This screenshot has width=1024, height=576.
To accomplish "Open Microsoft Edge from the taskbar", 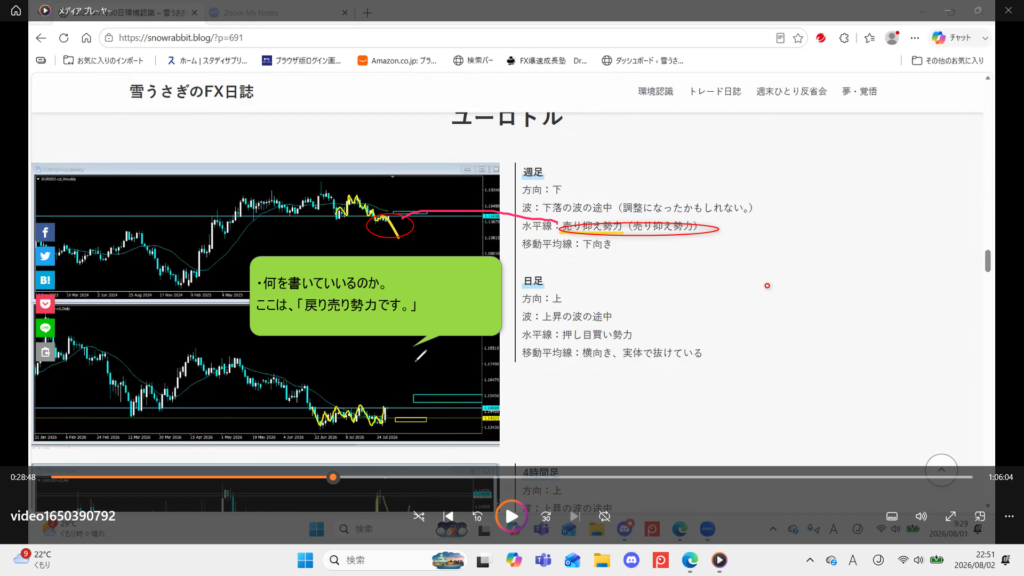I will pyautogui.click(x=690, y=560).
